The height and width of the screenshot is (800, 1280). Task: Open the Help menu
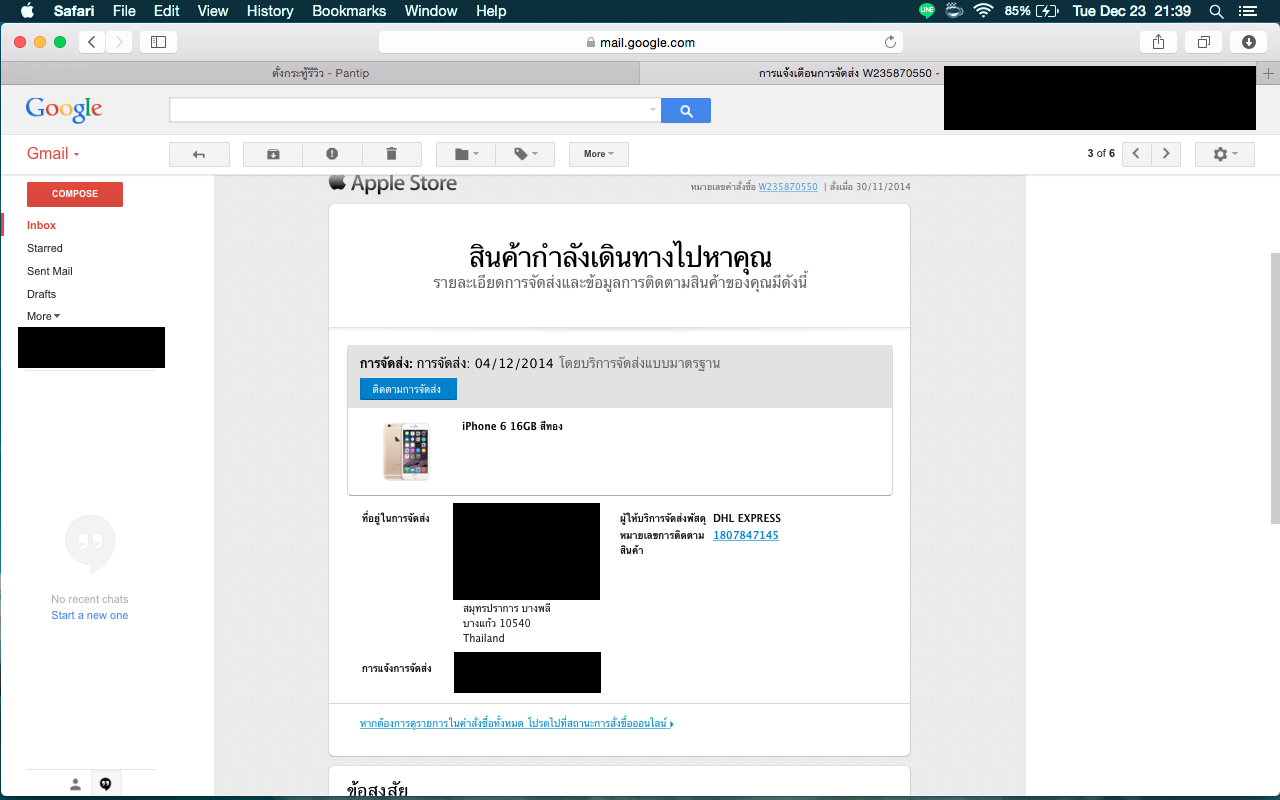[491, 11]
